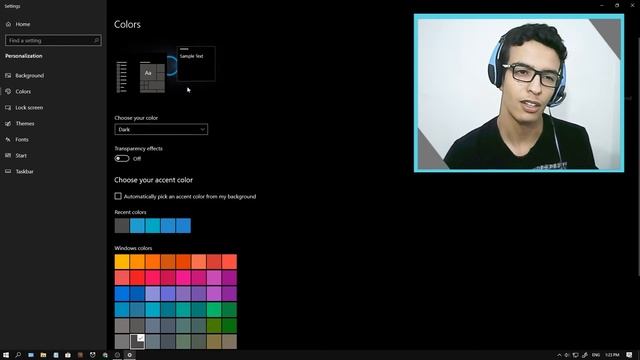Open the volume tray icon
The image size is (640, 360).
tap(567, 355)
